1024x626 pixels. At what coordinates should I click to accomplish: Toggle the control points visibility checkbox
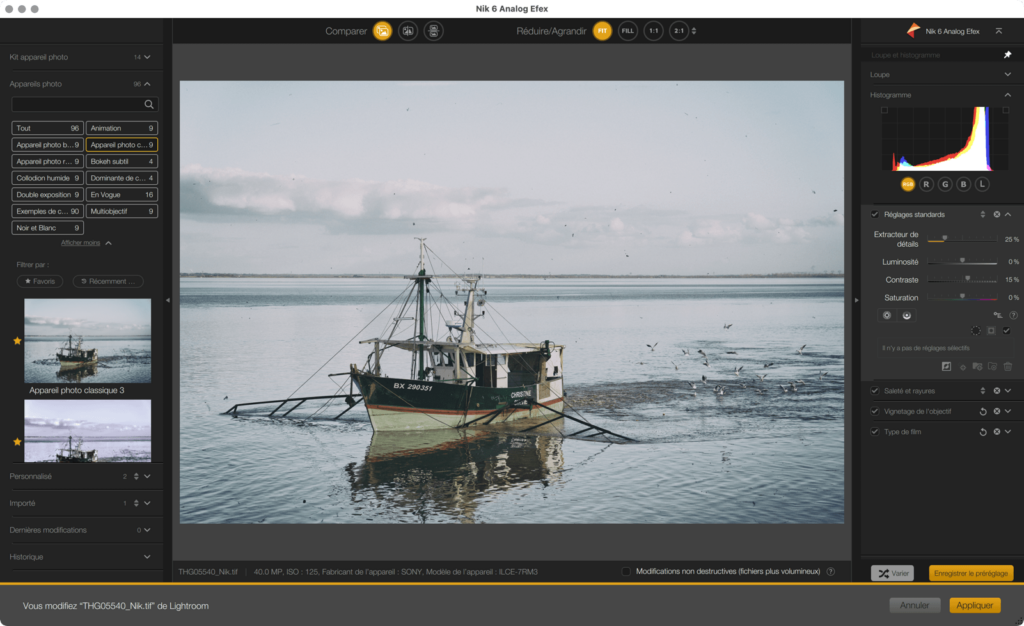click(x=1006, y=330)
